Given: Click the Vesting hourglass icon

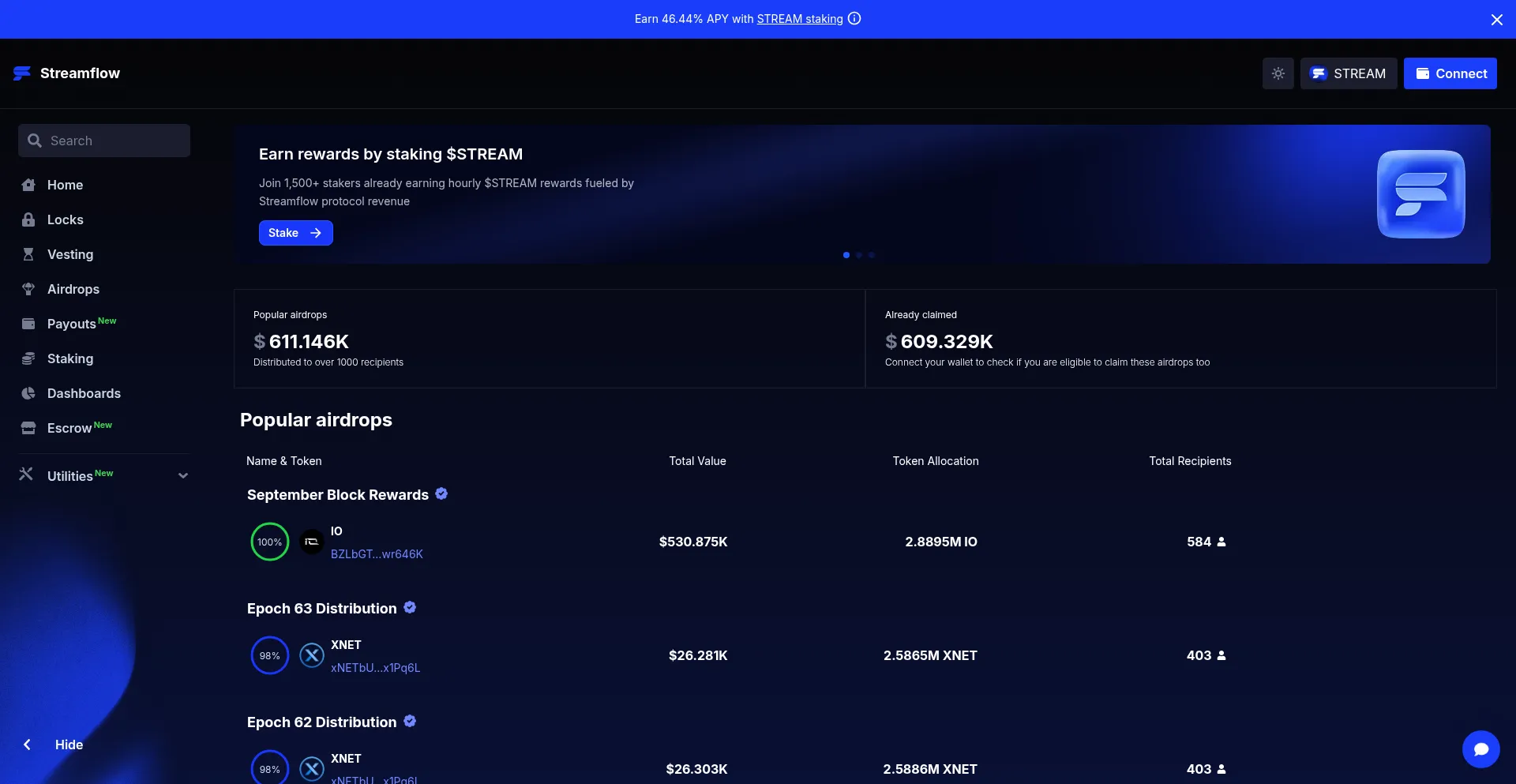Looking at the screenshot, I should click(28, 254).
